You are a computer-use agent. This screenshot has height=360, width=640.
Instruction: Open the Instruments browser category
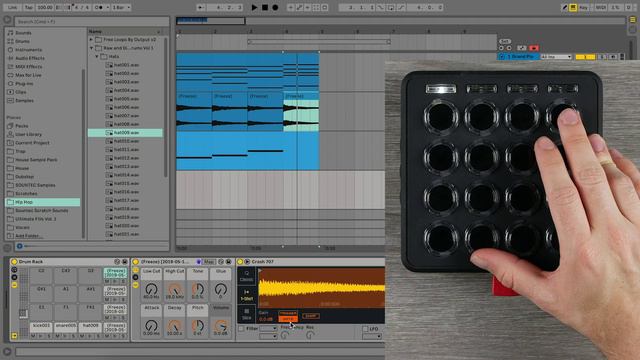click(29, 50)
